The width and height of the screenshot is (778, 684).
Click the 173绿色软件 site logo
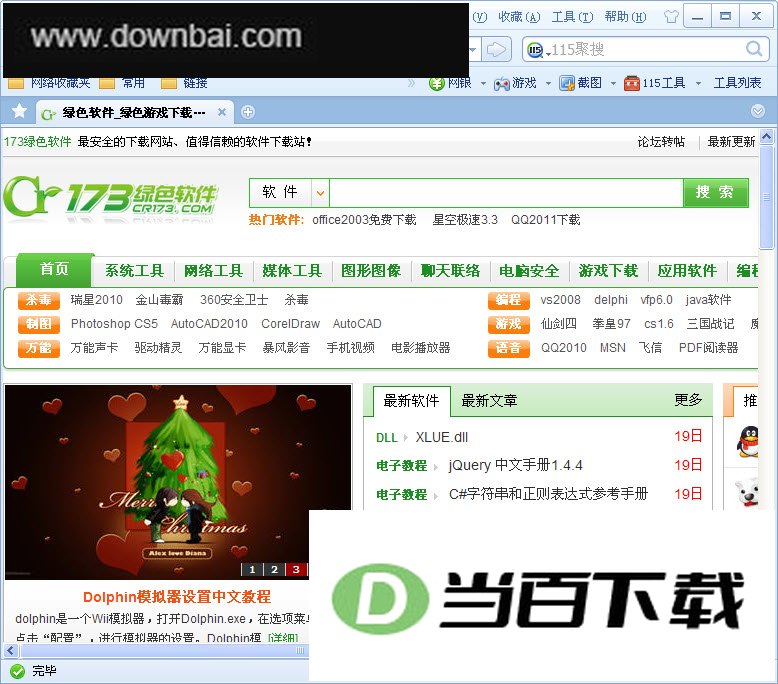coord(111,196)
